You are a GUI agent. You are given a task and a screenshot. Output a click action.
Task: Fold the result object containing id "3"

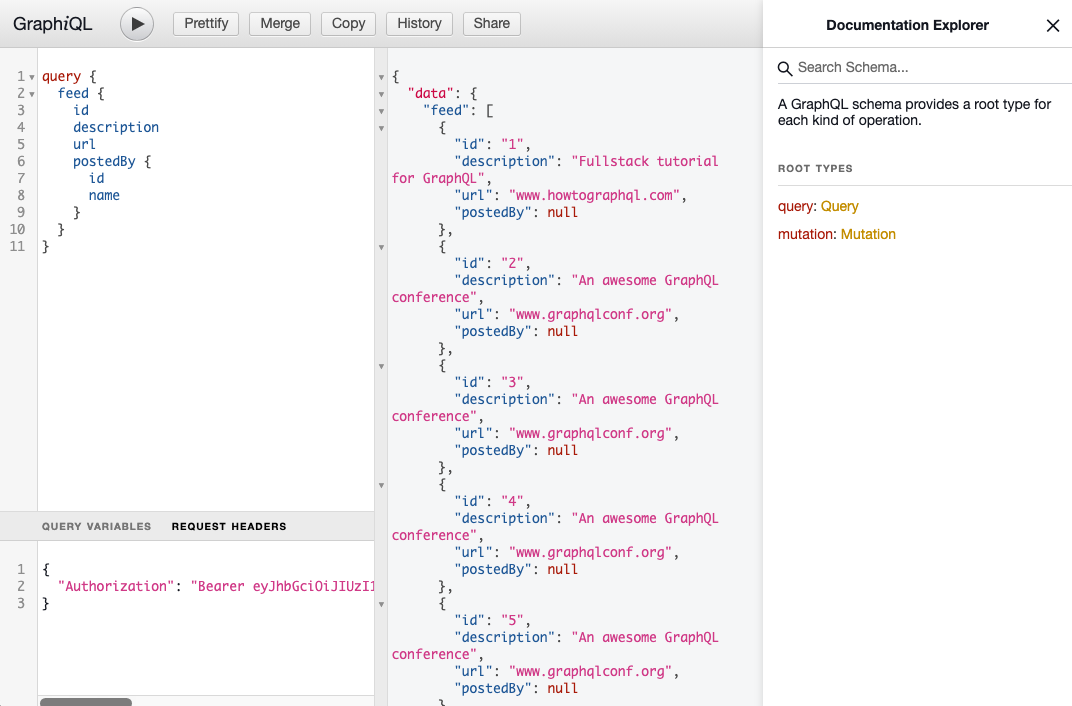click(381, 366)
